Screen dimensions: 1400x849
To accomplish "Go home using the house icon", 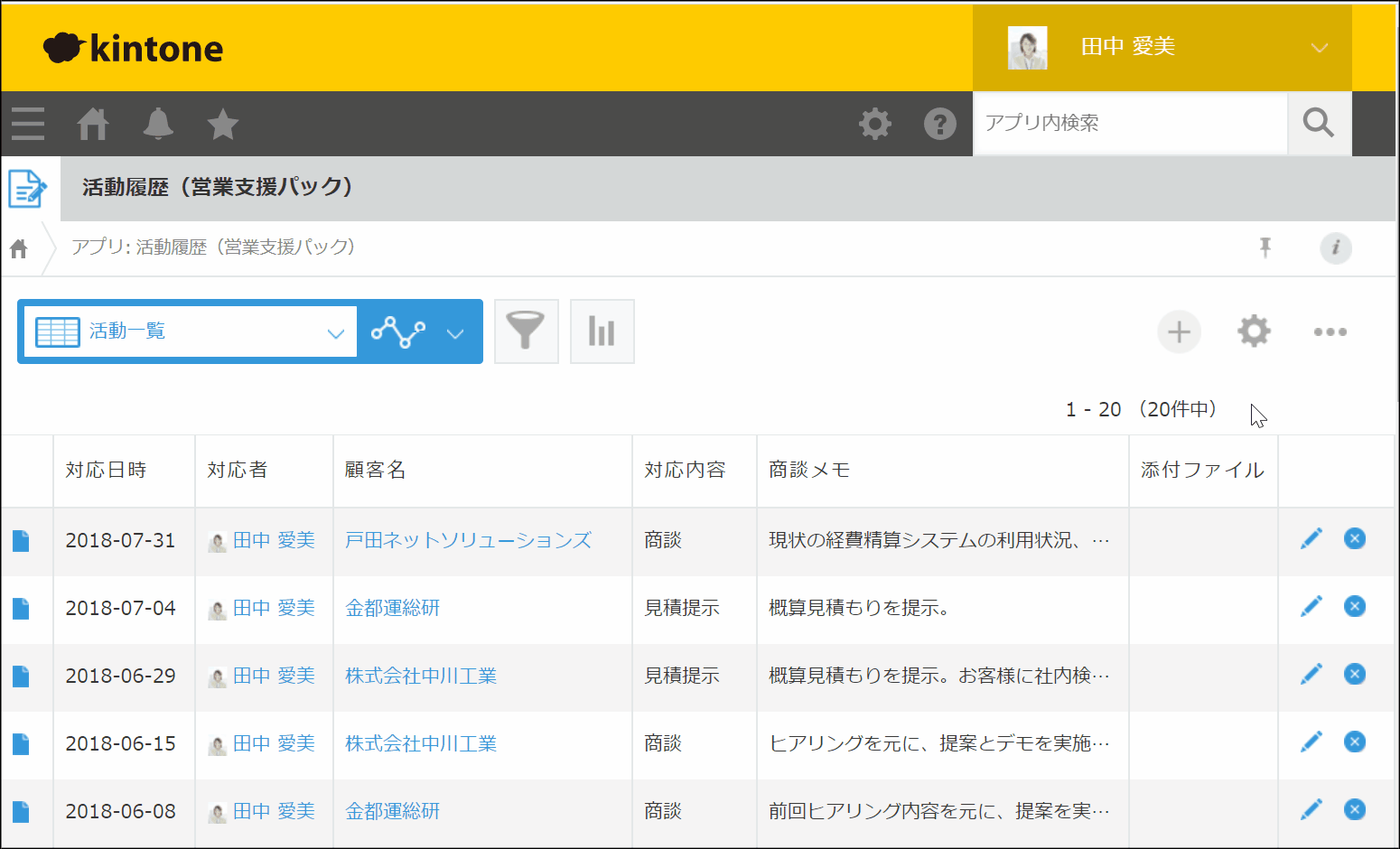I will (x=92, y=124).
